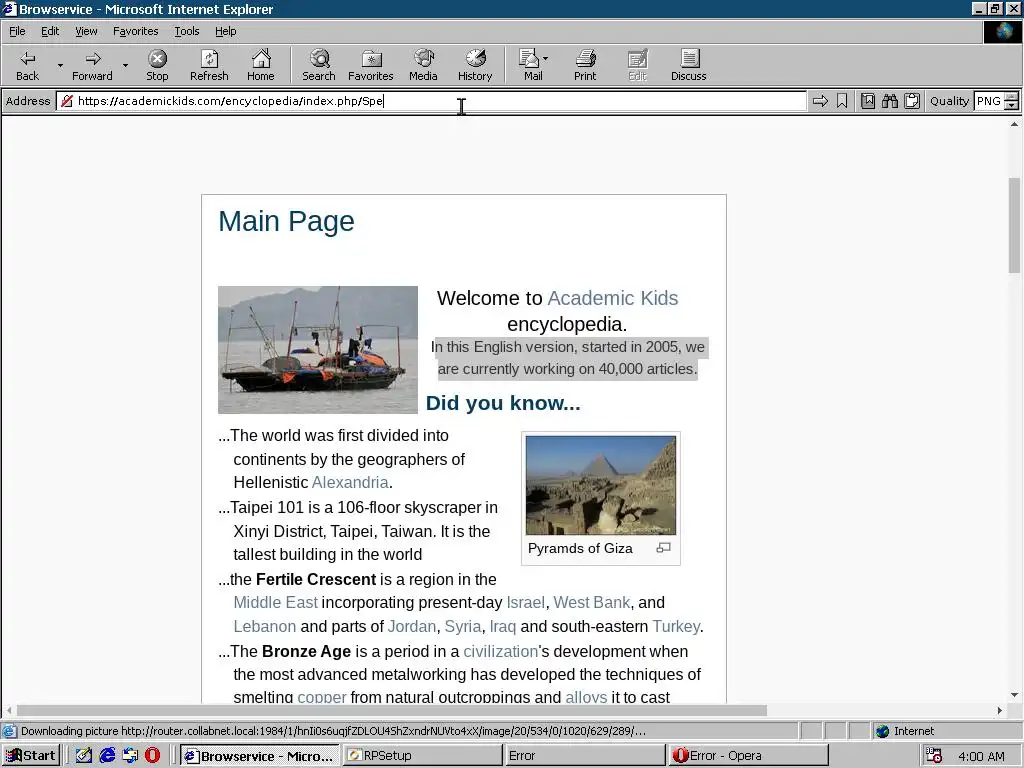Open the View menu
The width and height of the screenshot is (1024, 768).
click(86, 31)
